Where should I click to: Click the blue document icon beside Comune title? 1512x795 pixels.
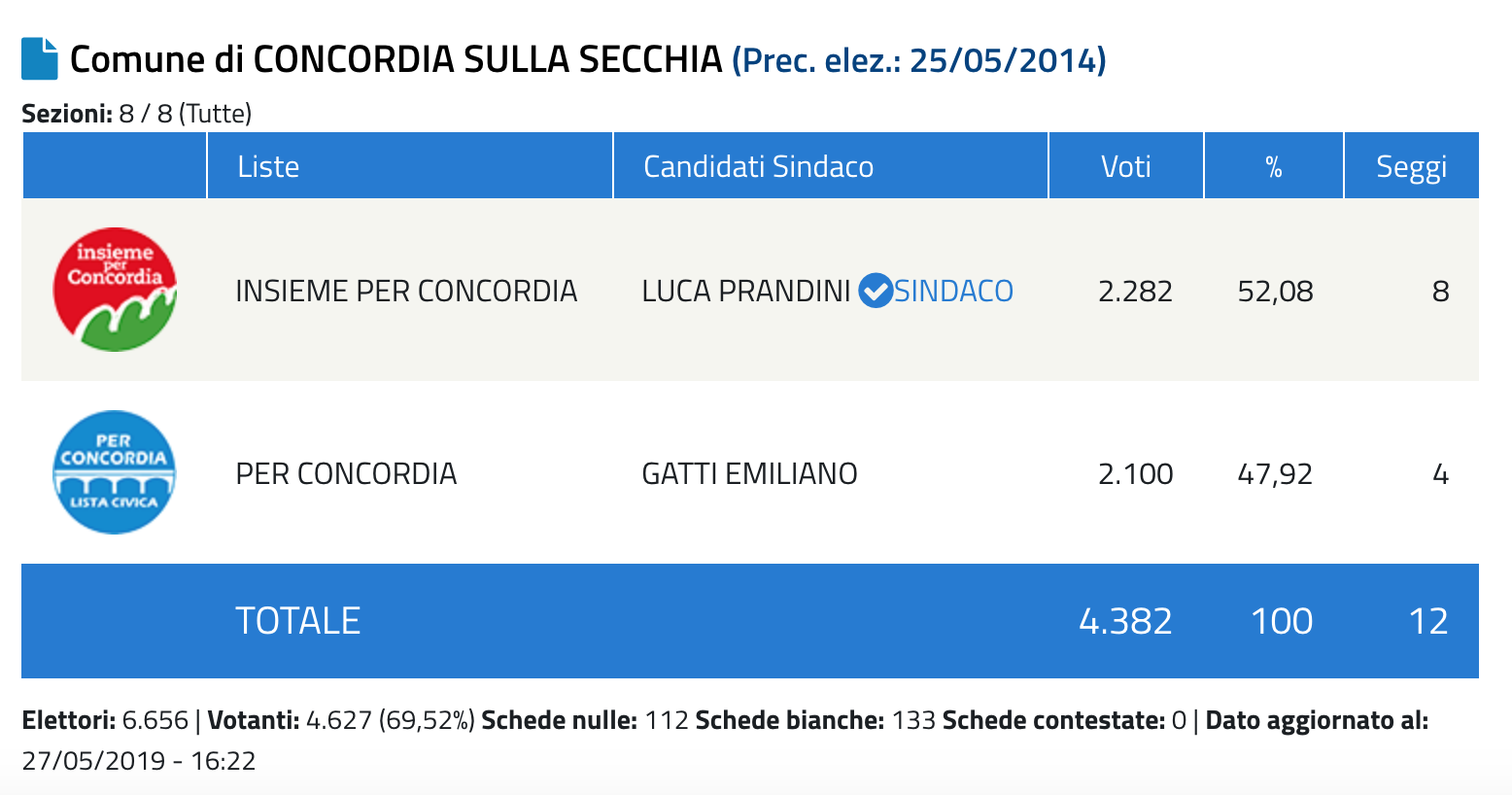(40, 58)
